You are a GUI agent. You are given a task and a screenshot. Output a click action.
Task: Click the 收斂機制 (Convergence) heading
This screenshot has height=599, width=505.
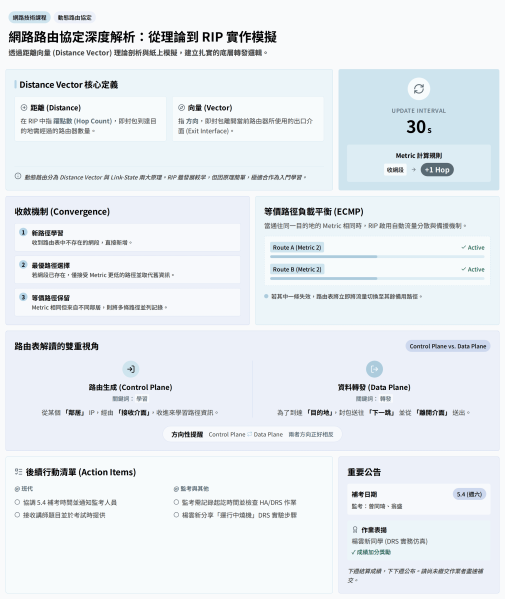(62, 212)
